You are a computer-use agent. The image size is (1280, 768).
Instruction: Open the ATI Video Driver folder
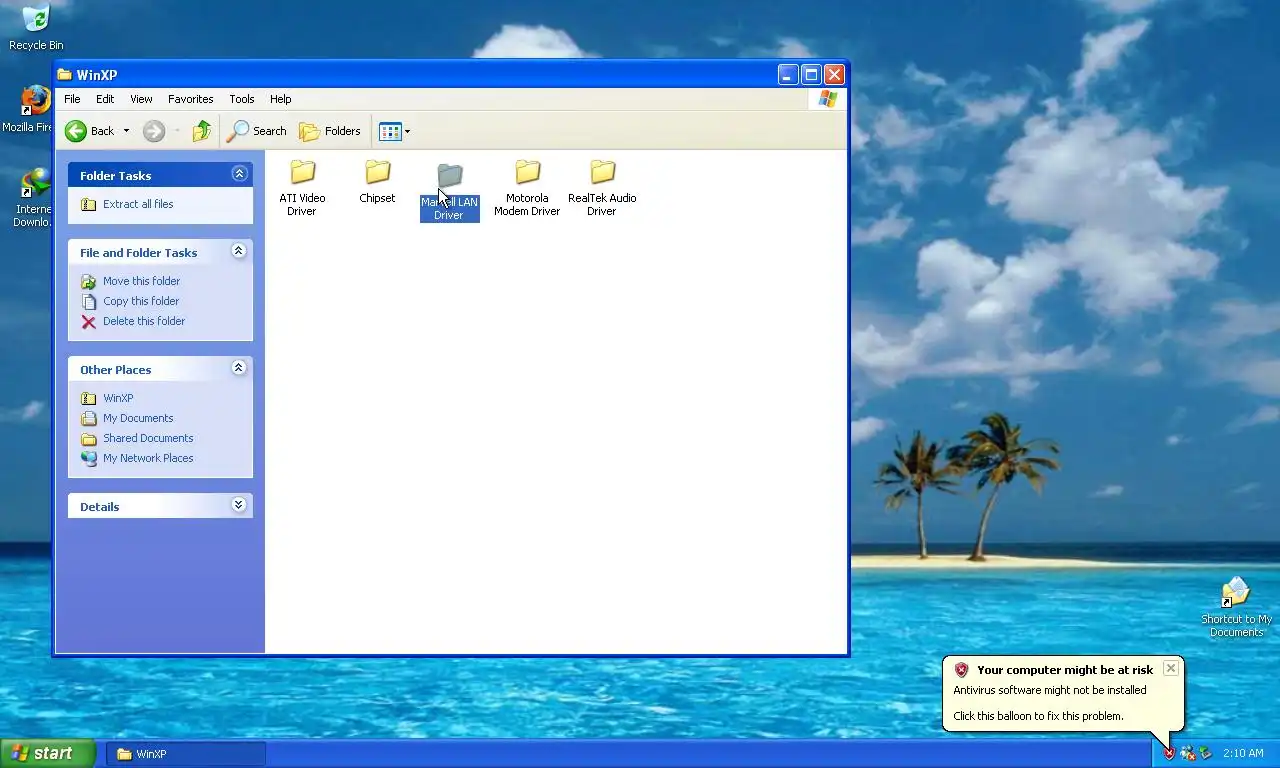tap(302, 188)
